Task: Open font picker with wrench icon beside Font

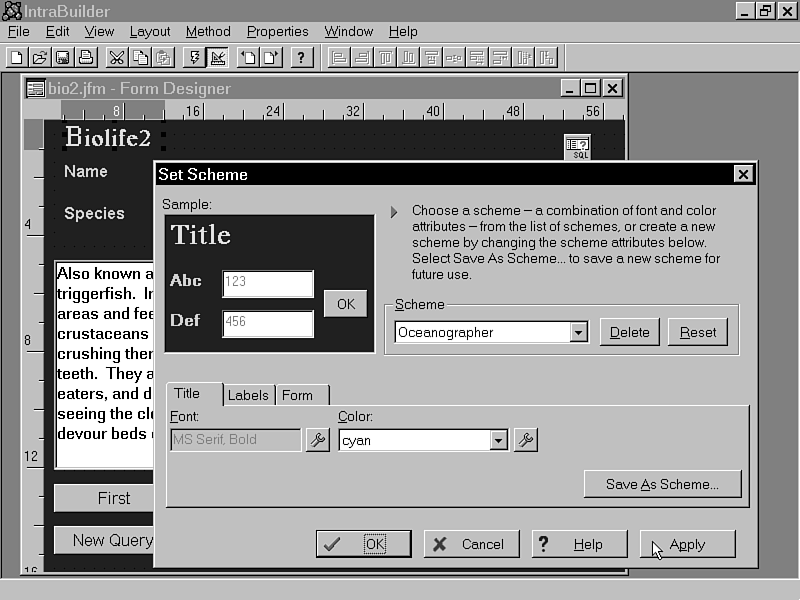Action: pos(317,440)
